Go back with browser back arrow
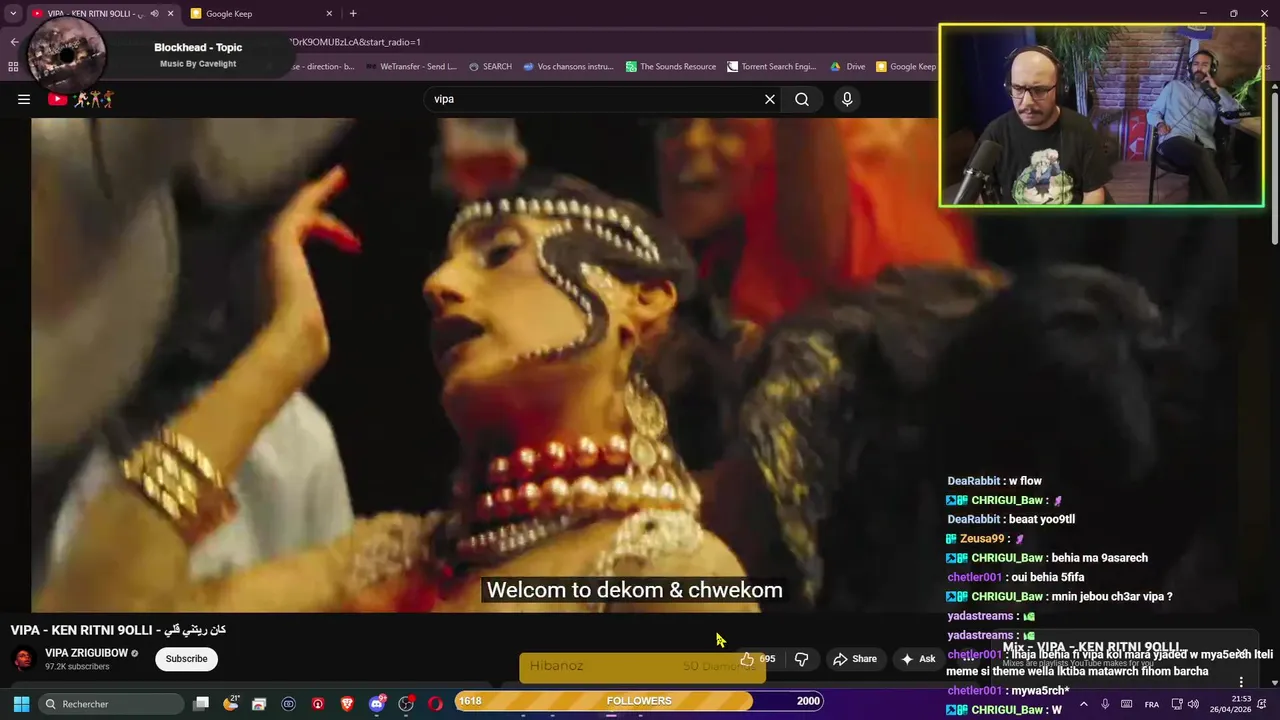 14,42
